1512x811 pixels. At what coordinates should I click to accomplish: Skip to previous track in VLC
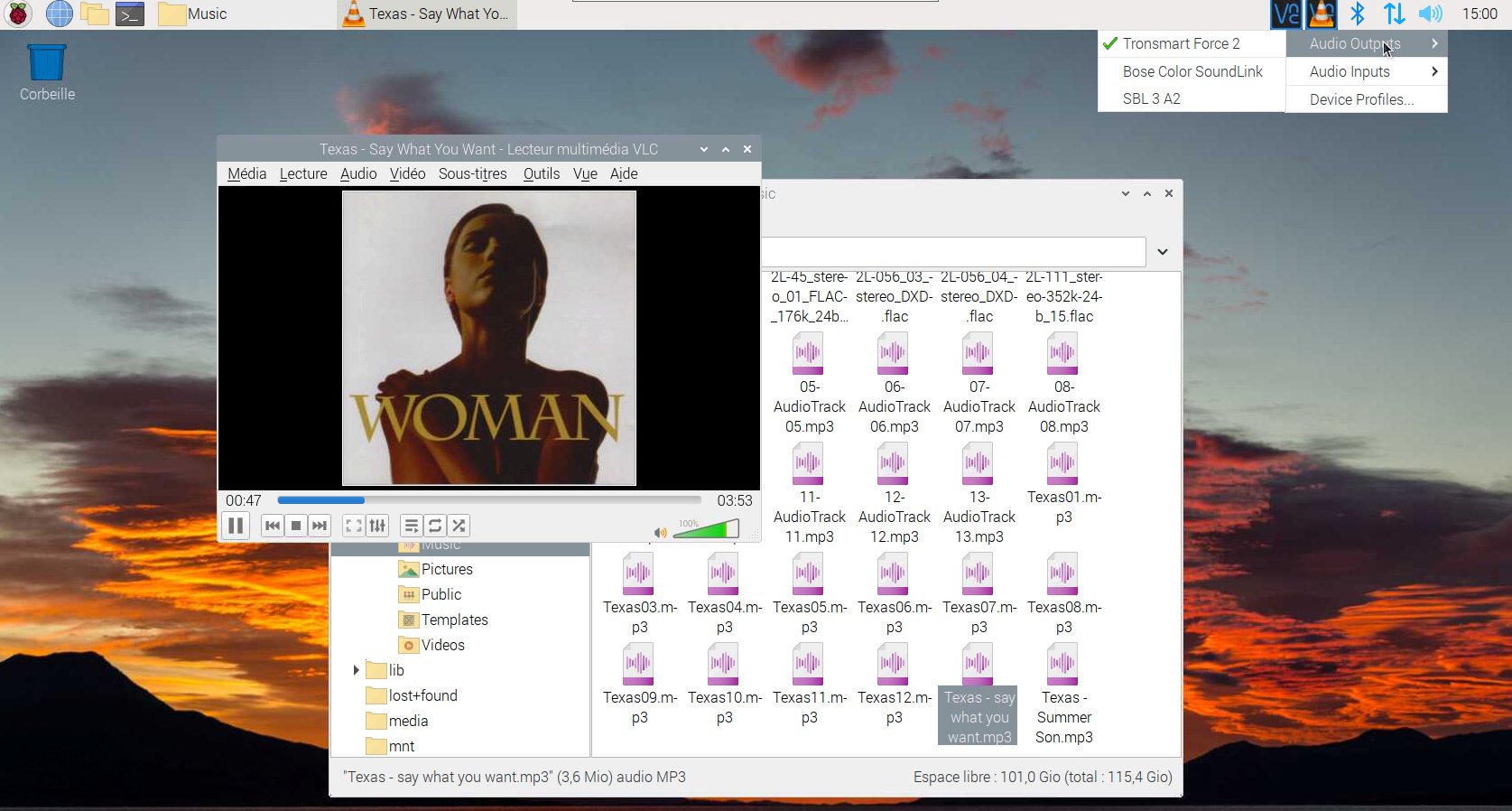click(272, 526)
